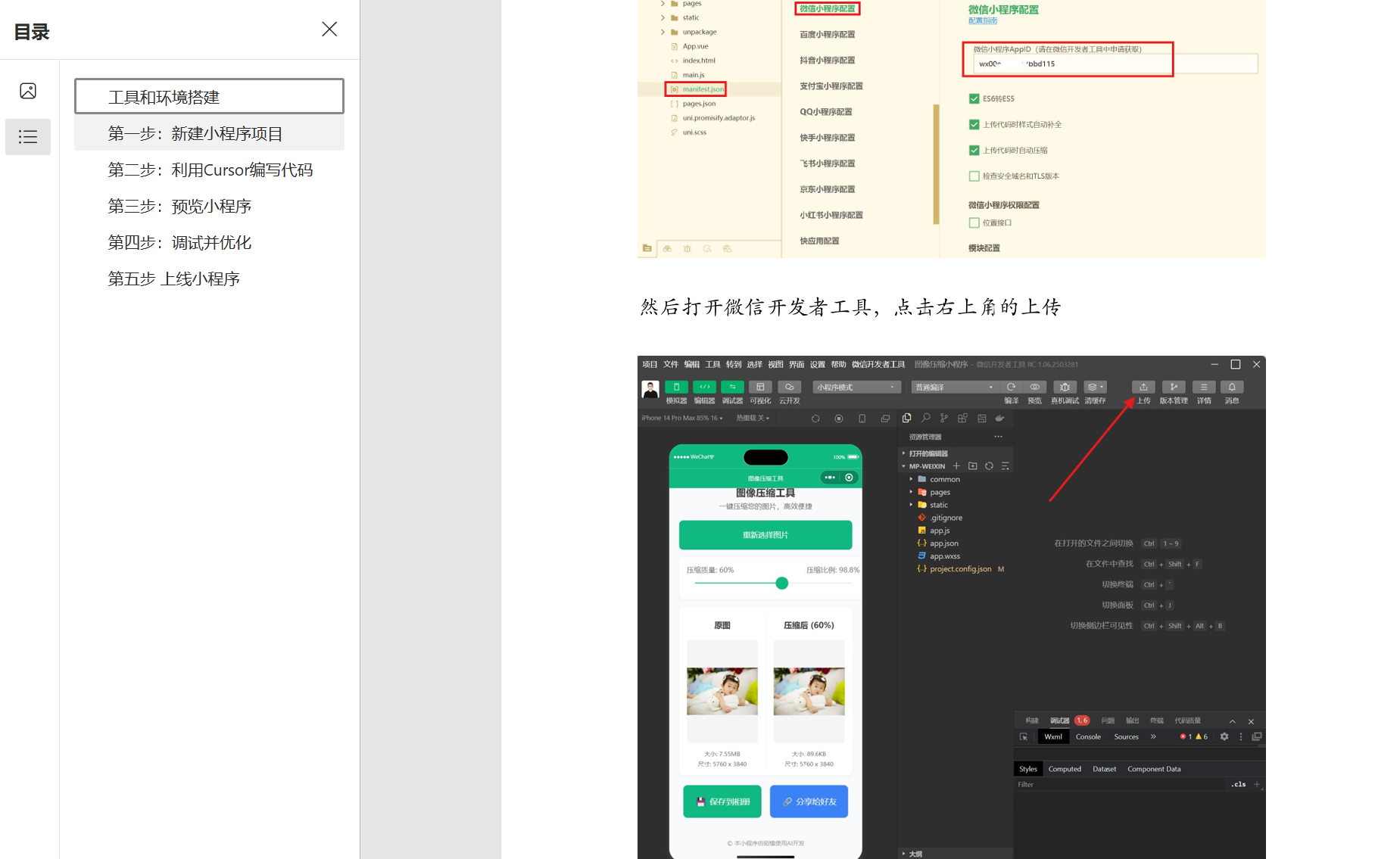Go to 工具和环境搭建 section

(x=209, y=97)
